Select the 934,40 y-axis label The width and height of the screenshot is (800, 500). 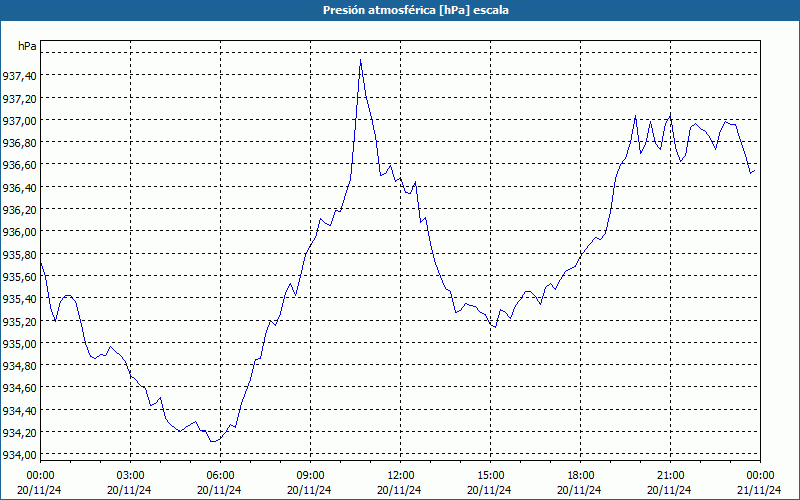[x=19, y=410]
